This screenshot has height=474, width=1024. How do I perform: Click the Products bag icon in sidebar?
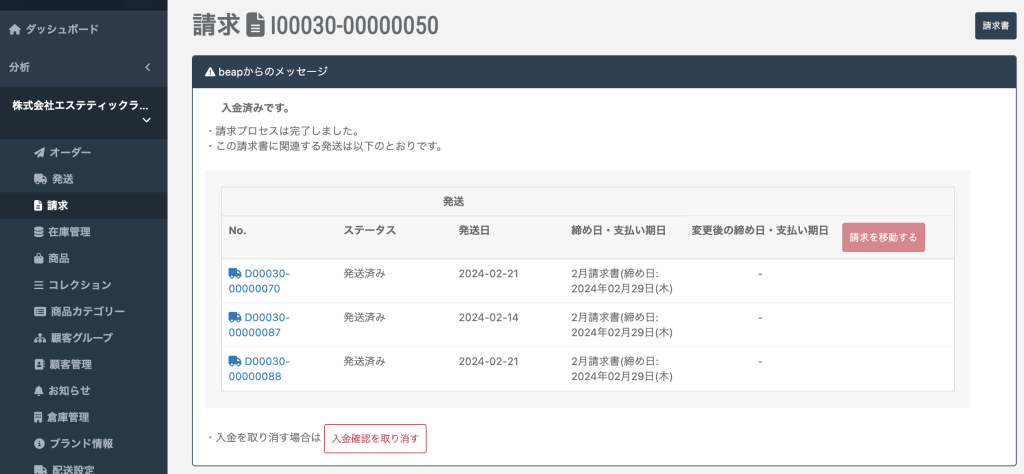pos(39,259)
